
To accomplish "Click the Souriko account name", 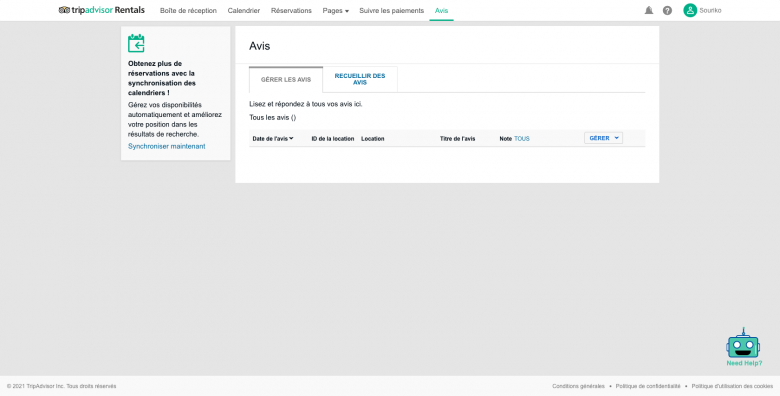I will point(710,10).
